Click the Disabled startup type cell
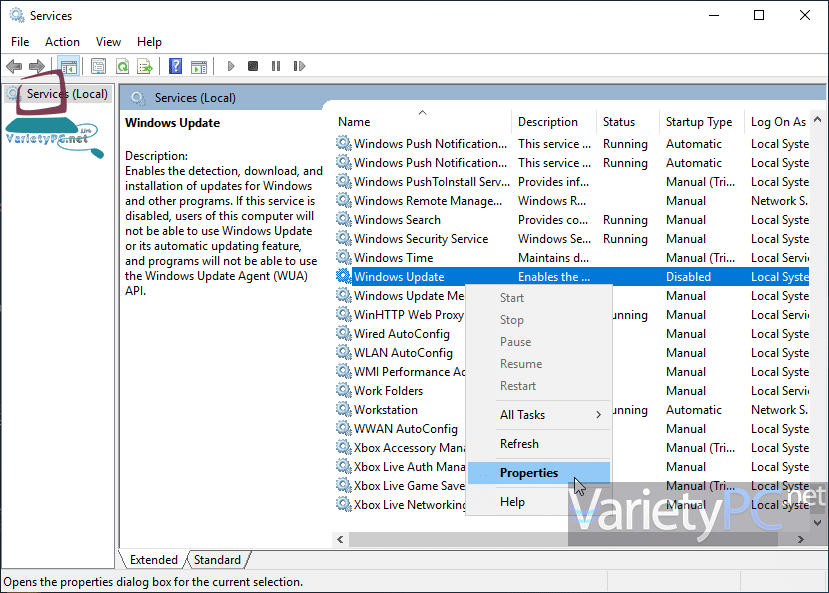The width and height of the screenshot is (829, 593). coord(688,276)
